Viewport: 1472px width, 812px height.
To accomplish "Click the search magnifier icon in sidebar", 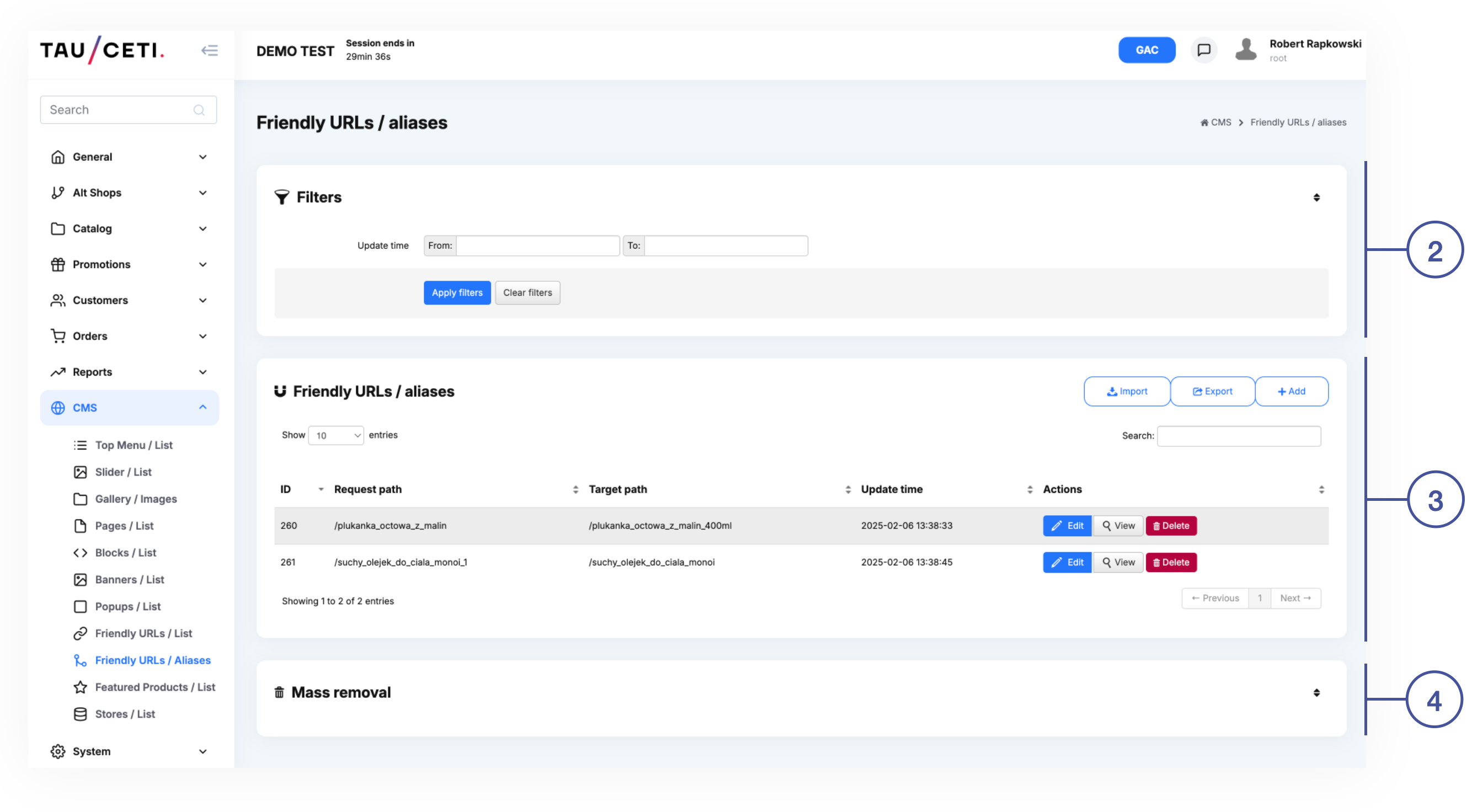I will coord(199,110).
